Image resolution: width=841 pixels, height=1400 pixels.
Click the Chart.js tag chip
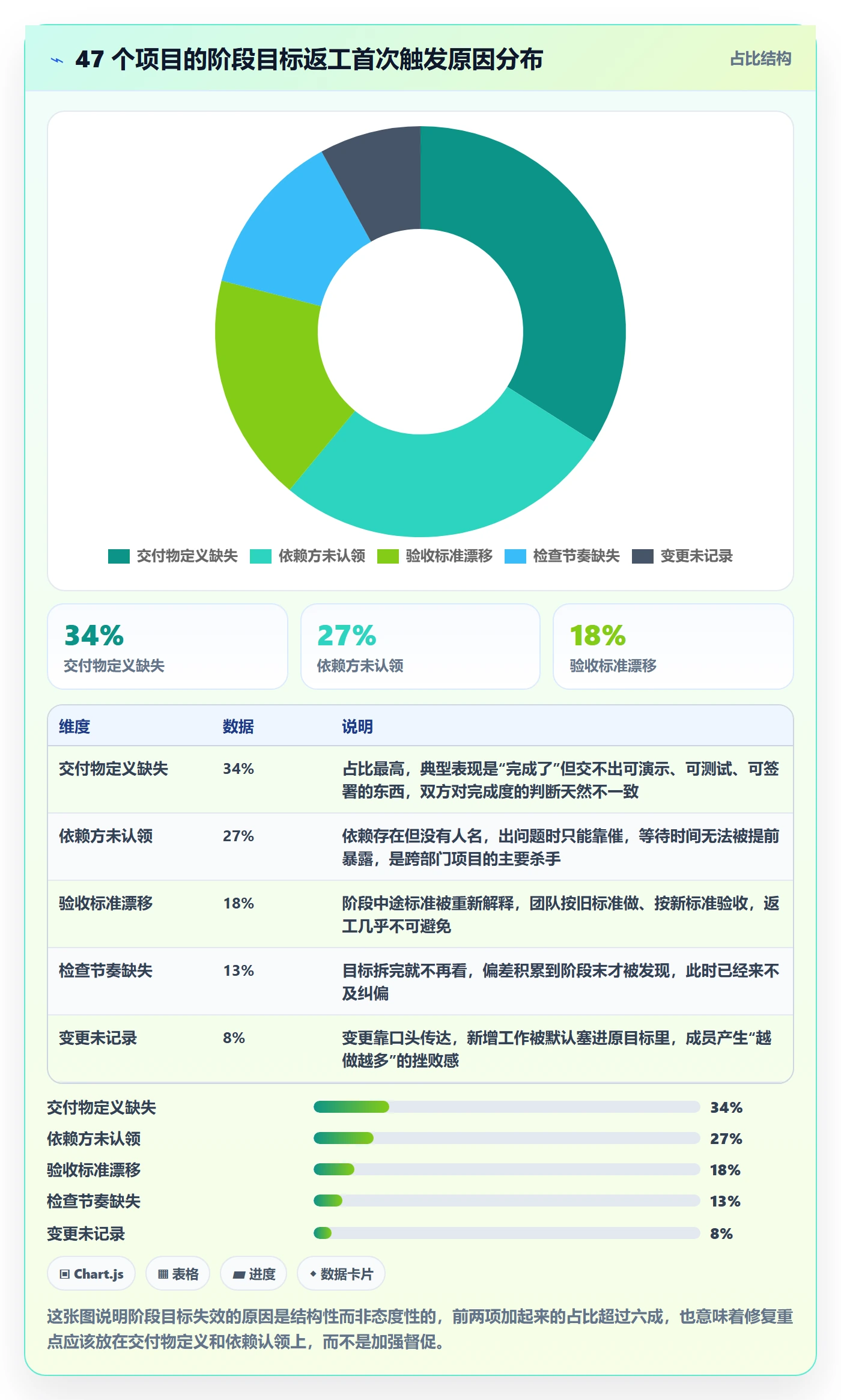click(91, 1273)
